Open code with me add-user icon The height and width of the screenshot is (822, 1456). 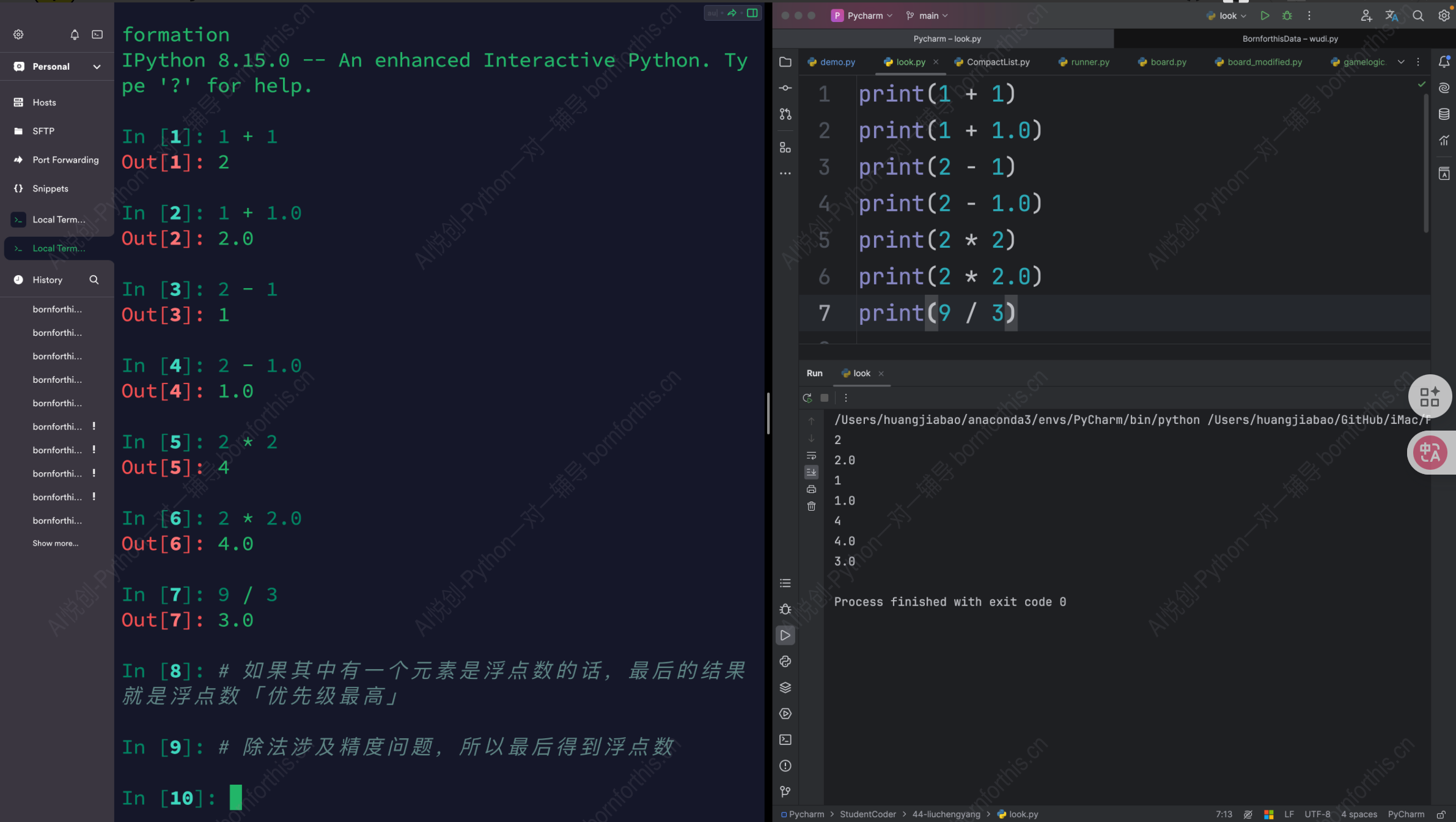pos(1366,16)
